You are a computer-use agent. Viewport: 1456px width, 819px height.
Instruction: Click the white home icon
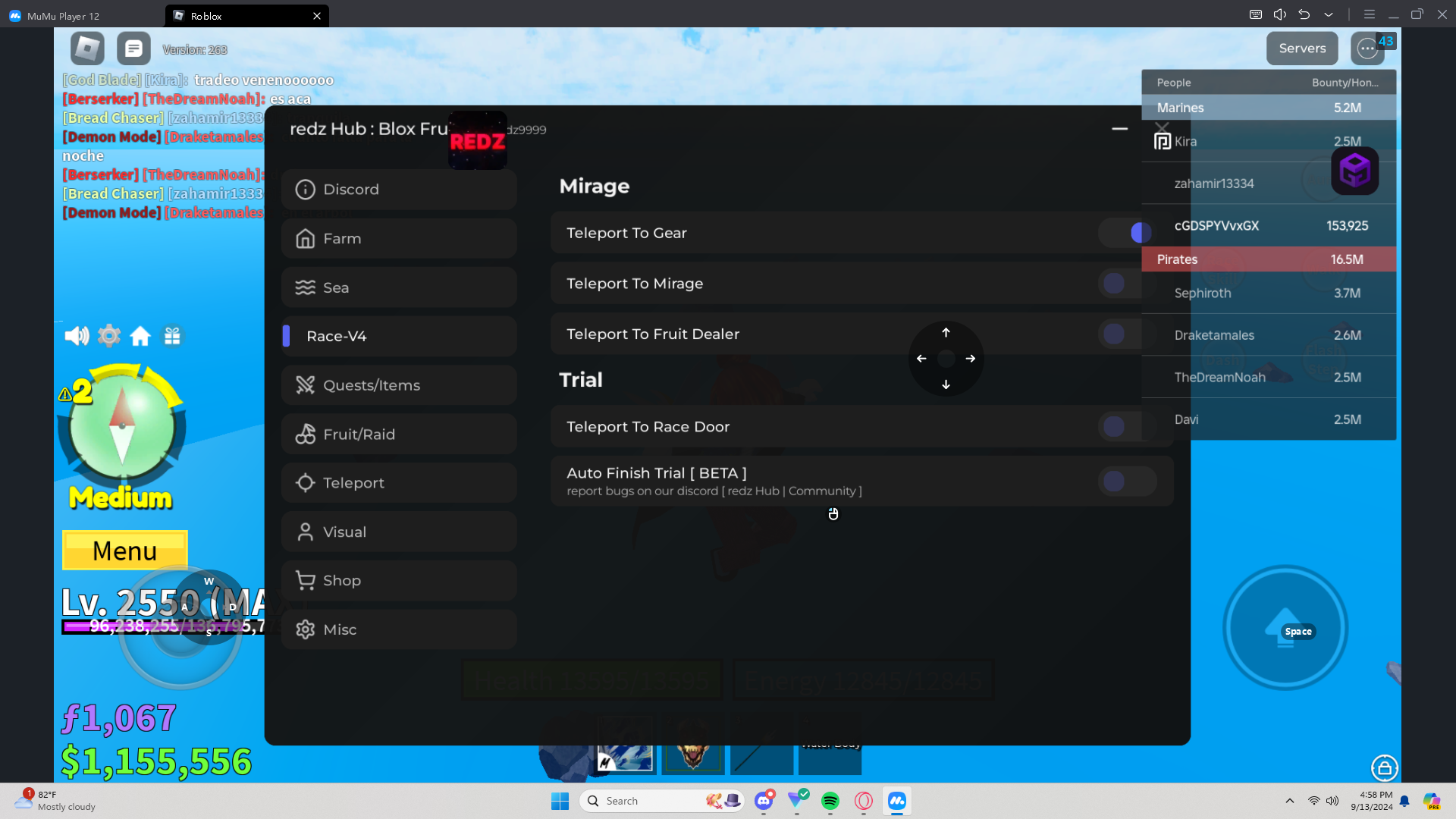point(140,335)
